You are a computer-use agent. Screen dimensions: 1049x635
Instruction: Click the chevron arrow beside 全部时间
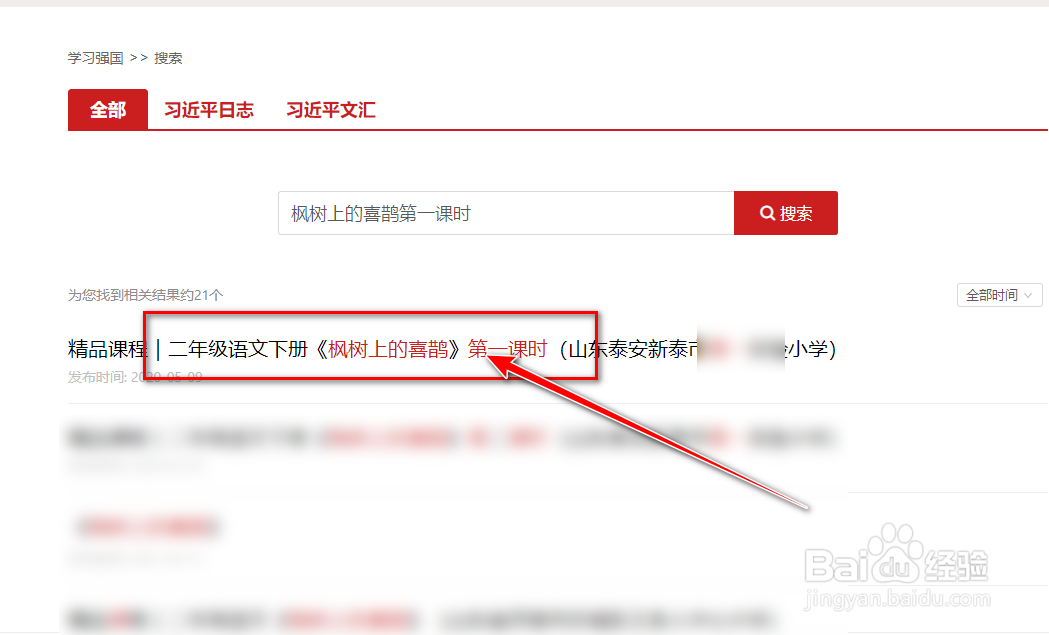click(x=1028, y=295)
